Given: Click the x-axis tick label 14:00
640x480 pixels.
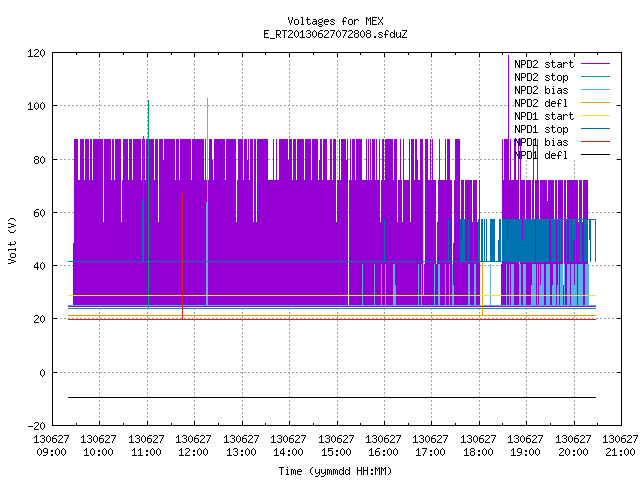Looking at the screenshot, I should (x=288, y=452).
